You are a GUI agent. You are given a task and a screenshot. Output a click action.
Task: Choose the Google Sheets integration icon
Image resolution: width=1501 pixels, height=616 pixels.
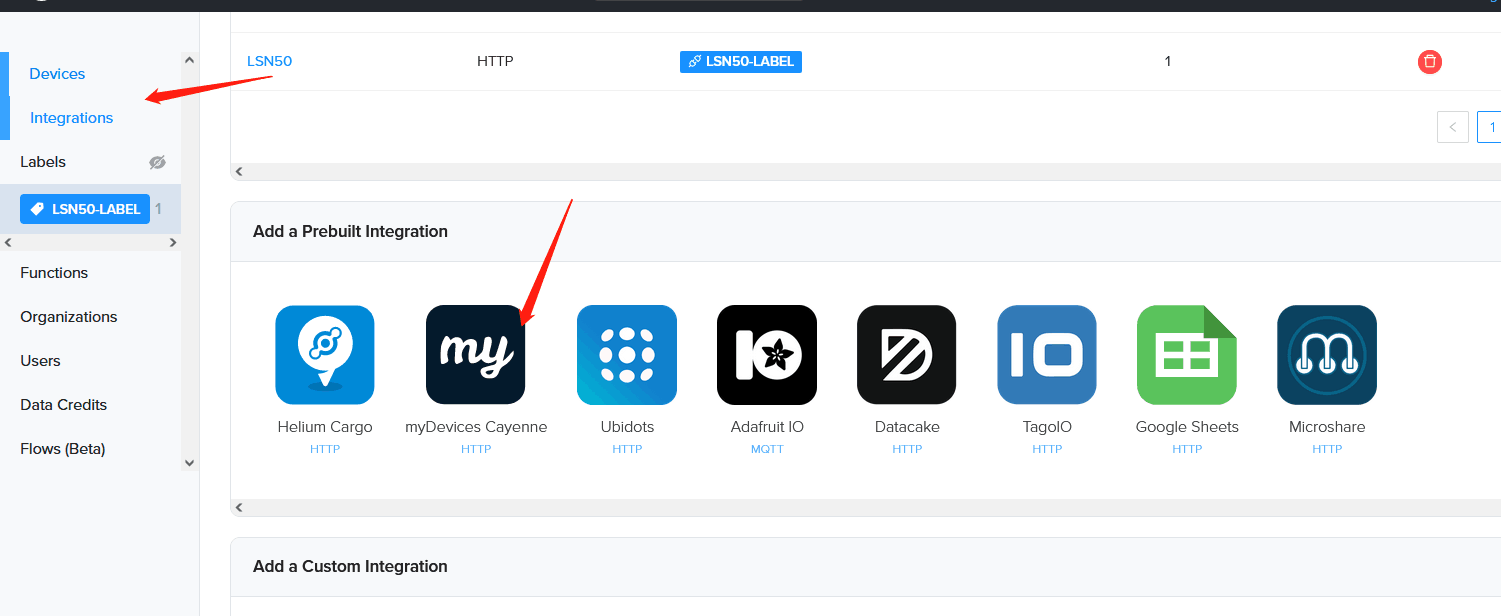coord(1187,355)
